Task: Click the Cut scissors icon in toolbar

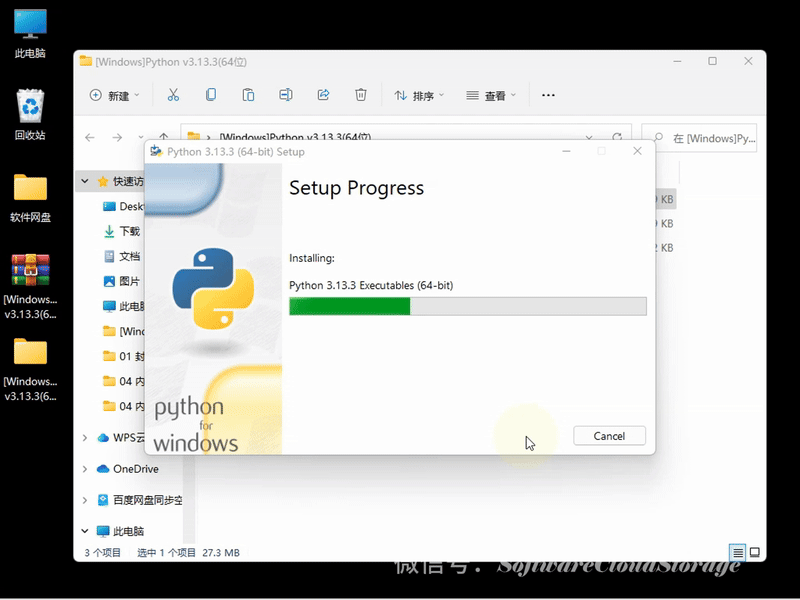Action: click(173, 95)
